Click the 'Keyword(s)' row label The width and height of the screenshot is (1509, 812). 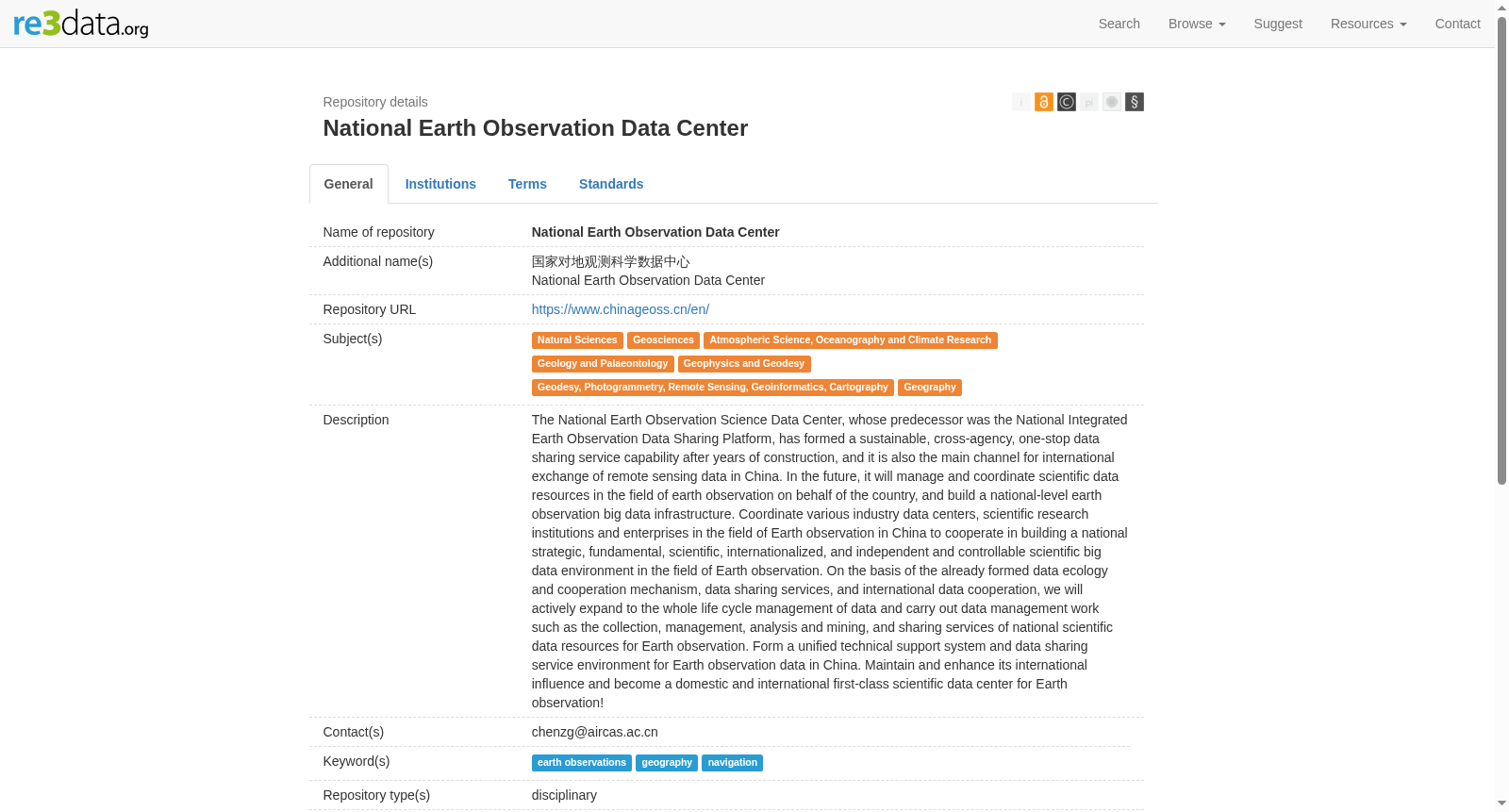click(x=357, y=761)
